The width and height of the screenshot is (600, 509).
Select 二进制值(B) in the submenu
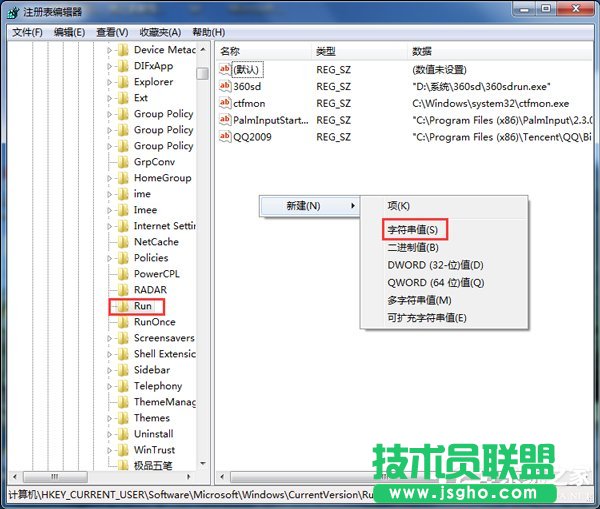tap(413, 247)
